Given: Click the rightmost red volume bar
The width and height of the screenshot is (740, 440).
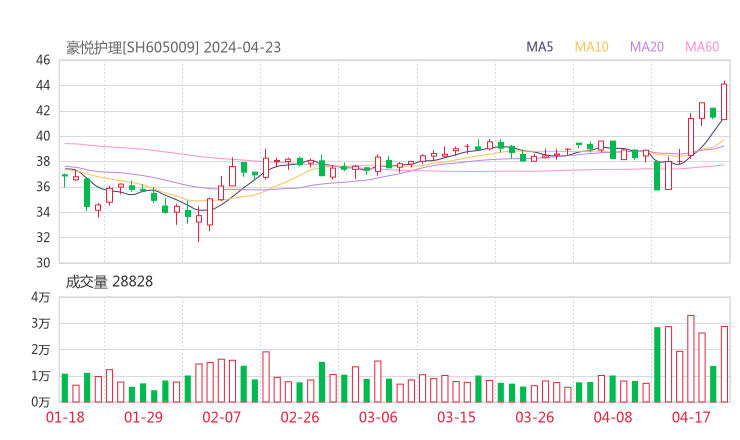Looking at the screenshot, I should click(724, 363).
